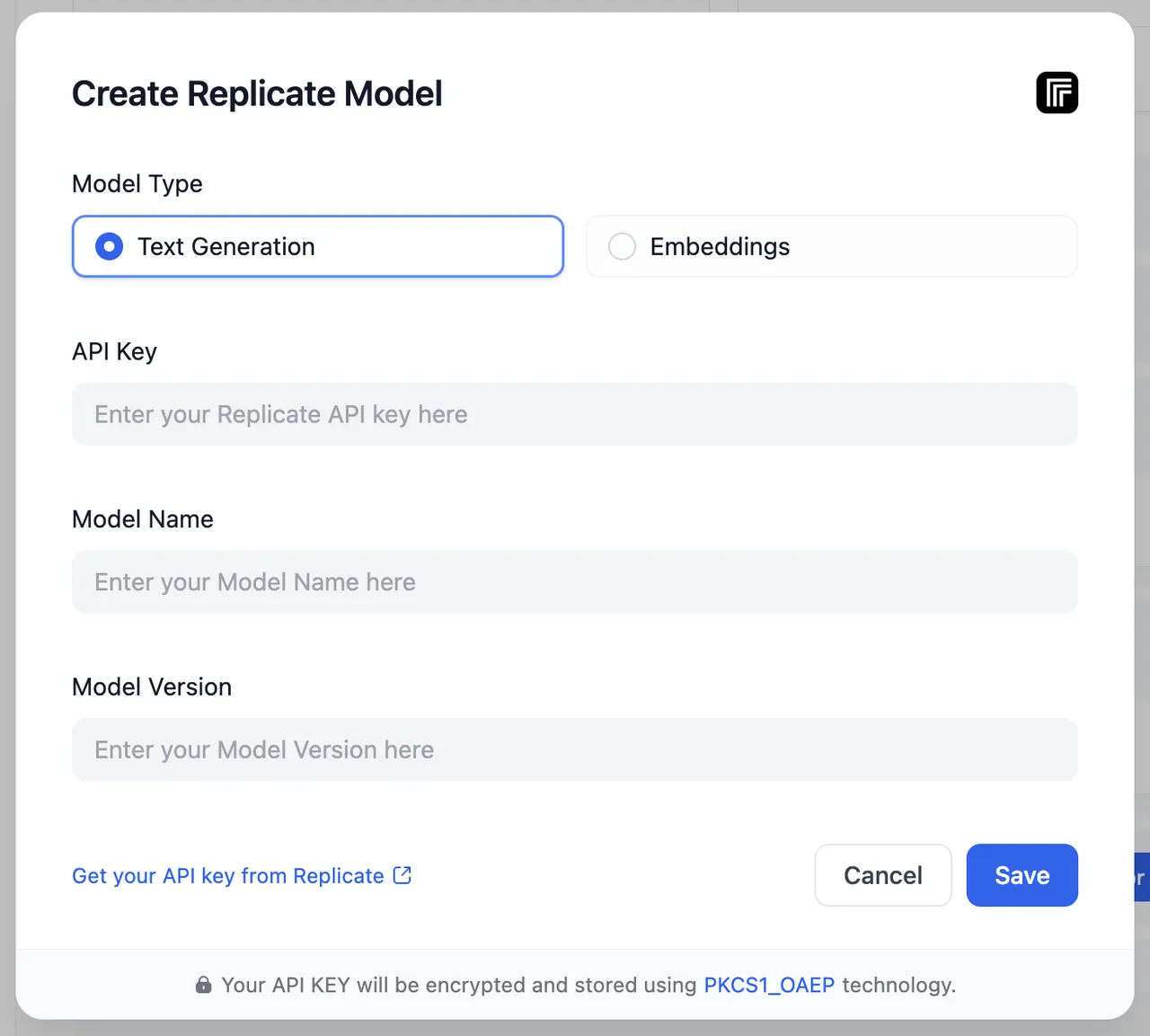1150x1036 pixels.
Task: Click the Create Replicate Model heading
Action: point(257,93)
